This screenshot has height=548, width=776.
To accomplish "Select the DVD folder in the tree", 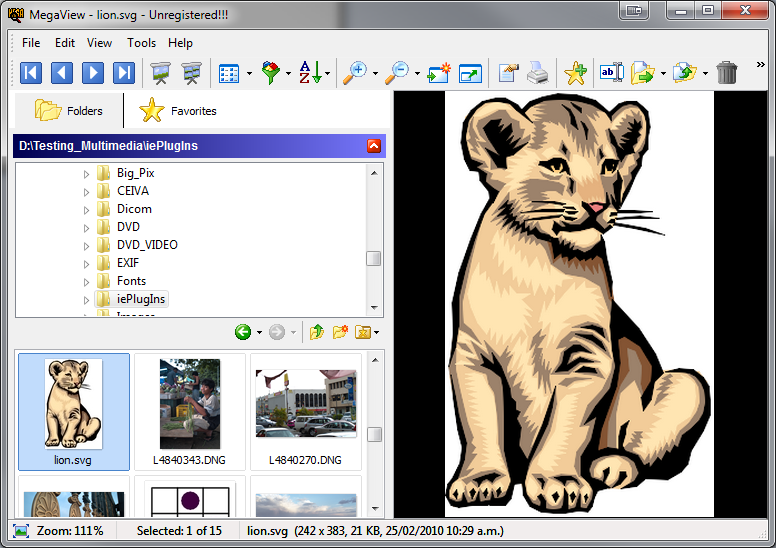I will tap(128, 227).
